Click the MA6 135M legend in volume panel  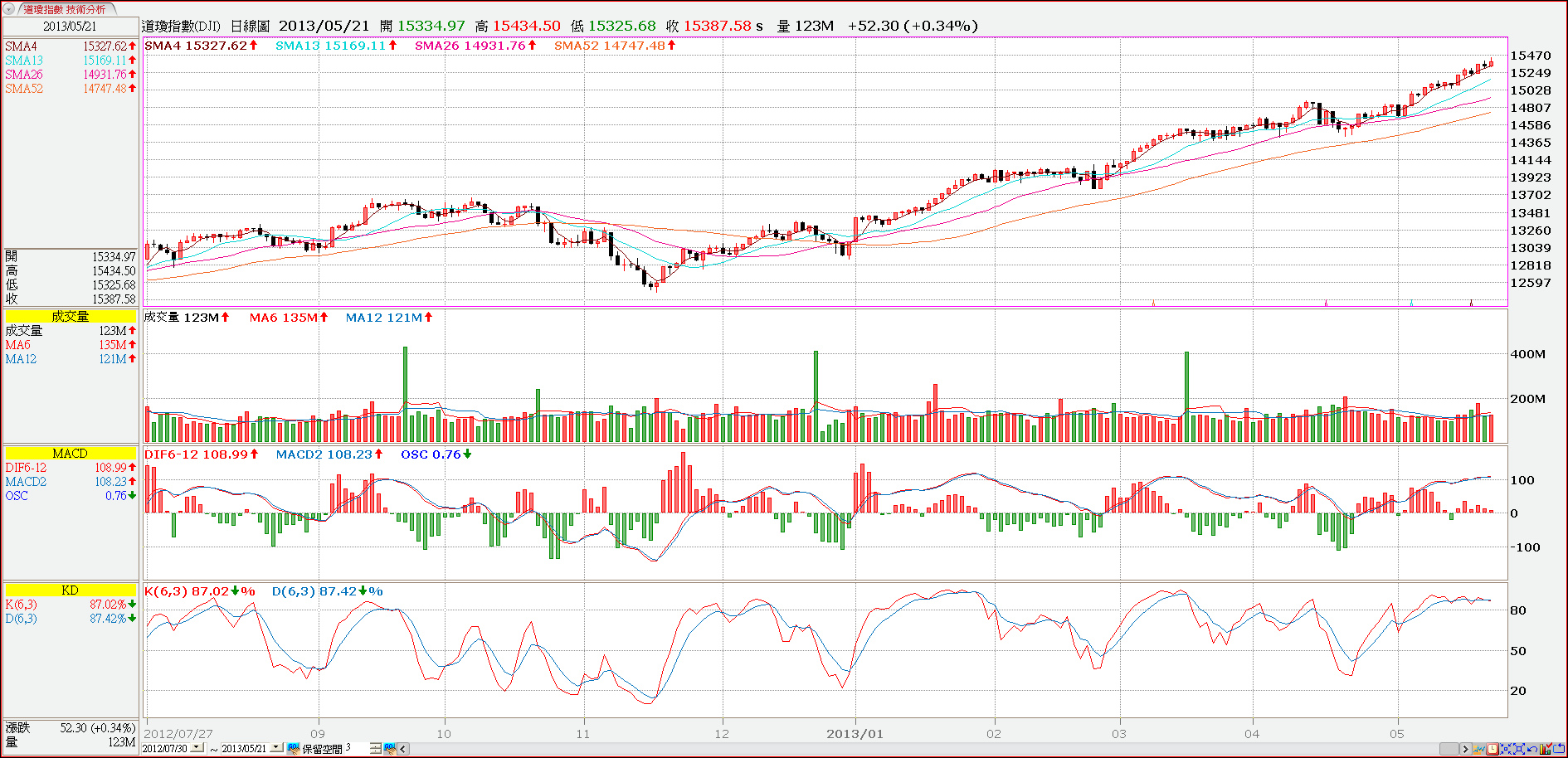coord(289,318)
